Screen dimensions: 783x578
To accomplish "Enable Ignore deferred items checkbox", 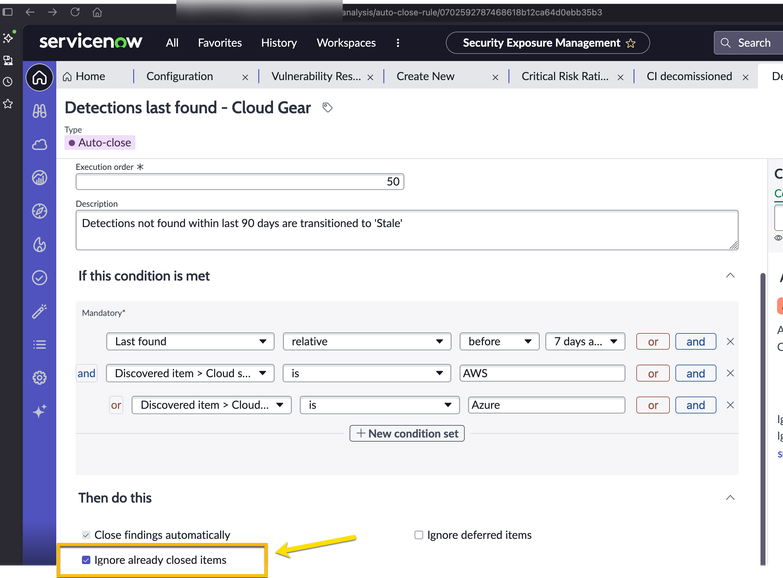I will tap(418, 535).
